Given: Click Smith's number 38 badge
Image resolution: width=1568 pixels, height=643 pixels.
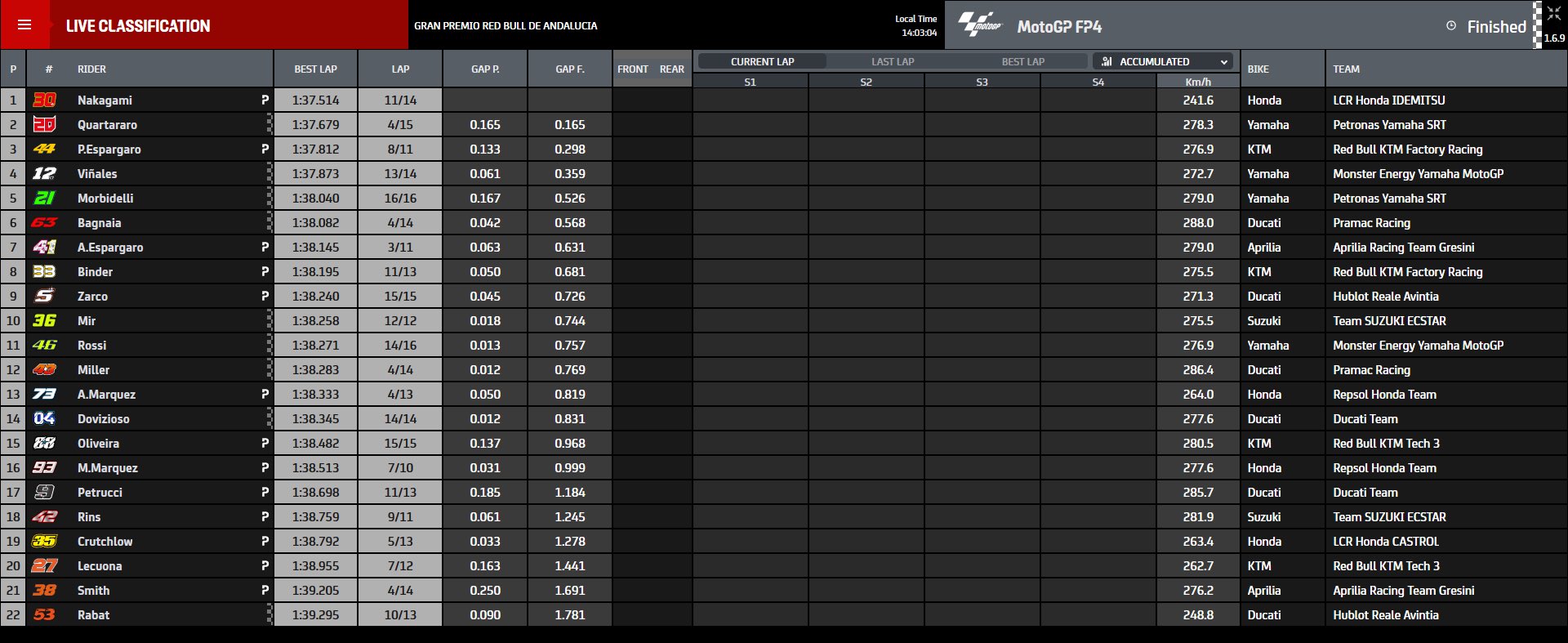Looking at the screenshot, I should [44, 590].
